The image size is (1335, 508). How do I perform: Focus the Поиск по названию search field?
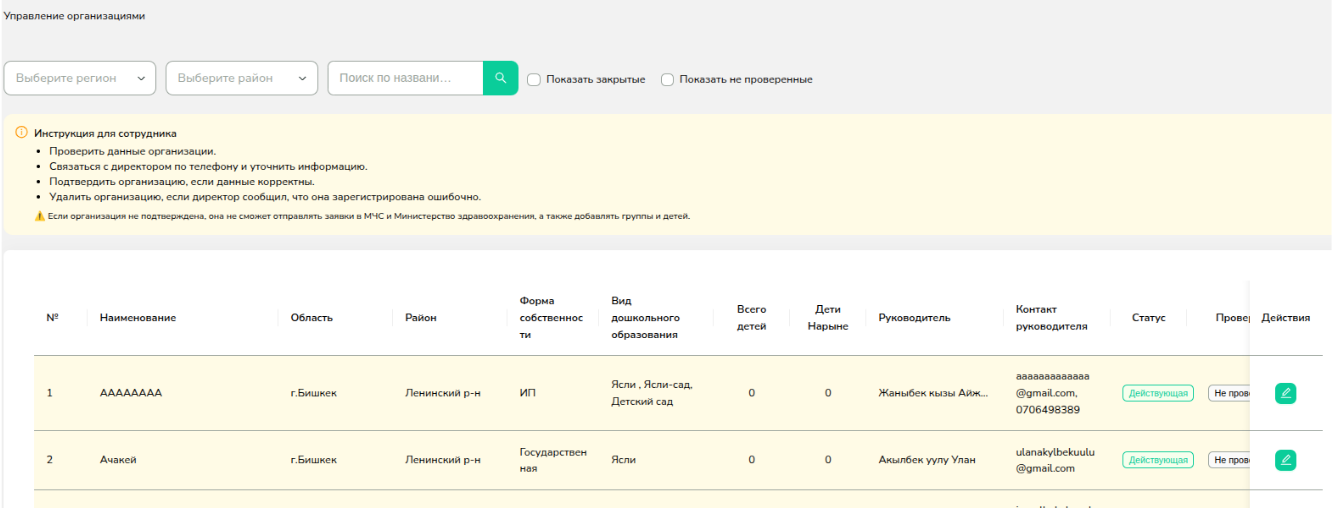tap(405, 78)
